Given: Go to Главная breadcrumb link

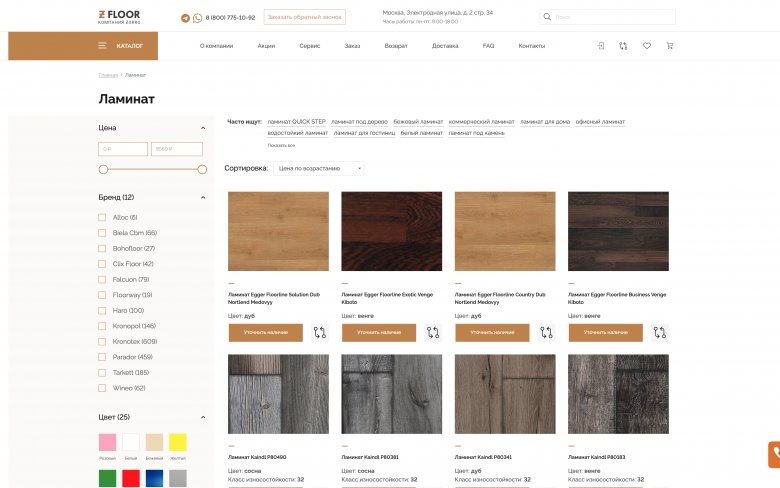Looking at the screenshot, I should (x=108, y=75).
